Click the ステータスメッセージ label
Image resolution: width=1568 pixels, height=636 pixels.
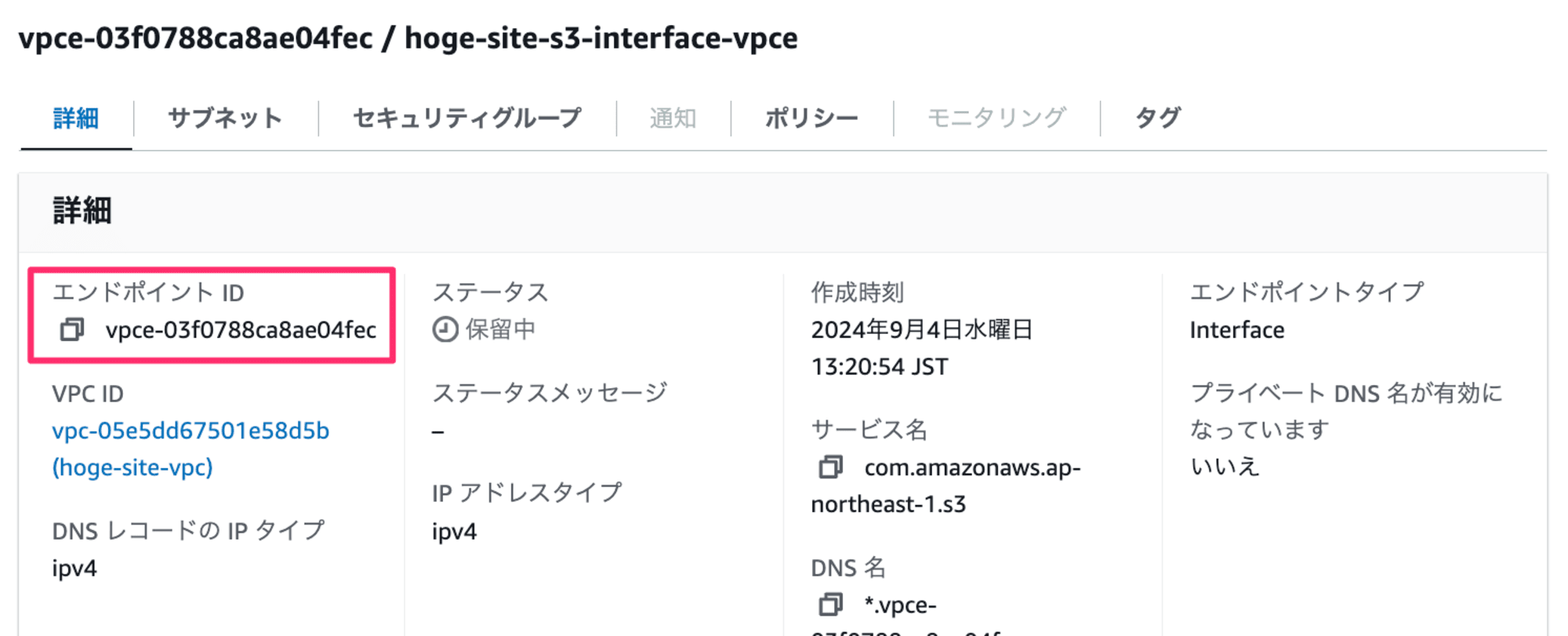(x=550, y=392)
